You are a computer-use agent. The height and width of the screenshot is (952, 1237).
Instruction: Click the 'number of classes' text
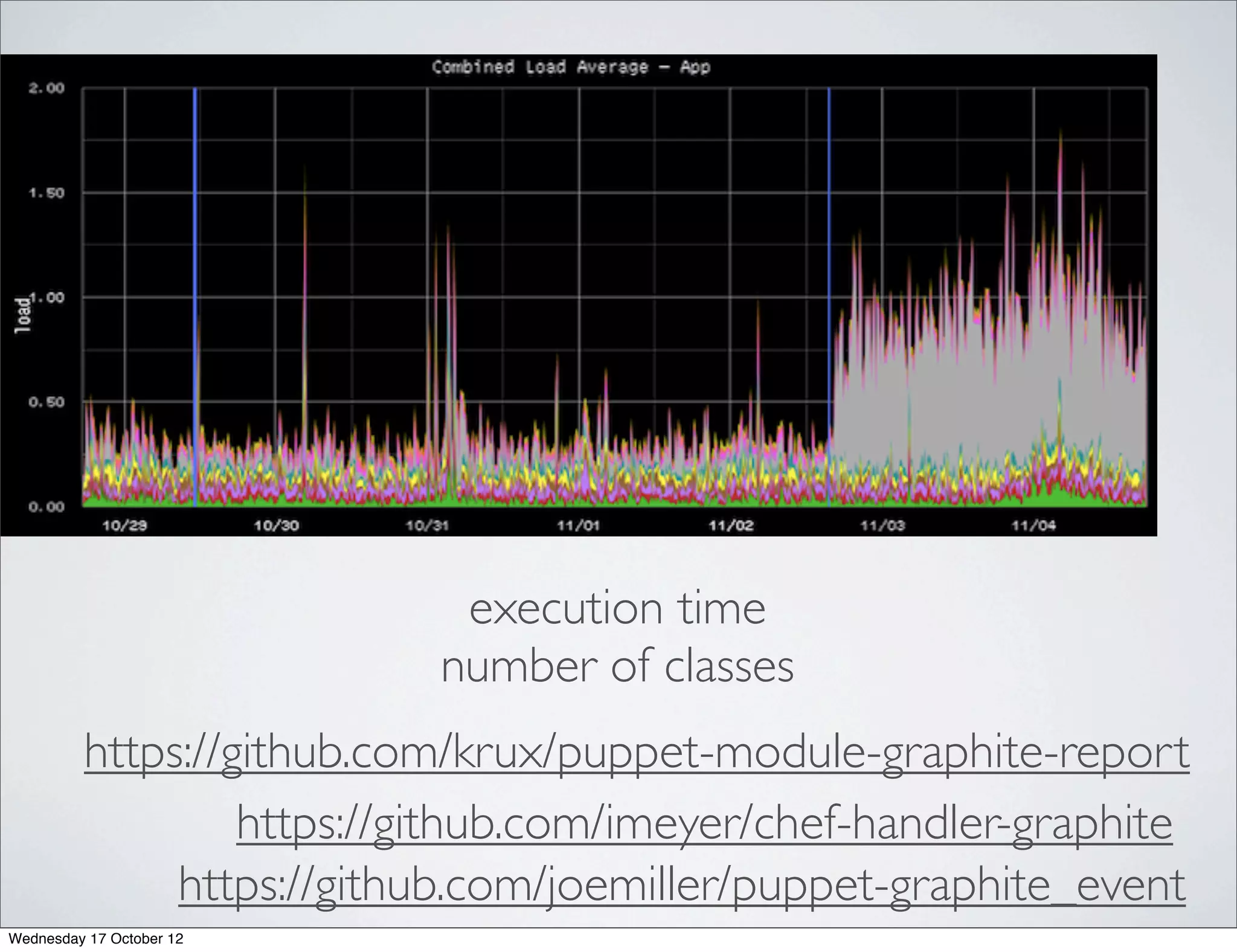[x=617, y=666]
